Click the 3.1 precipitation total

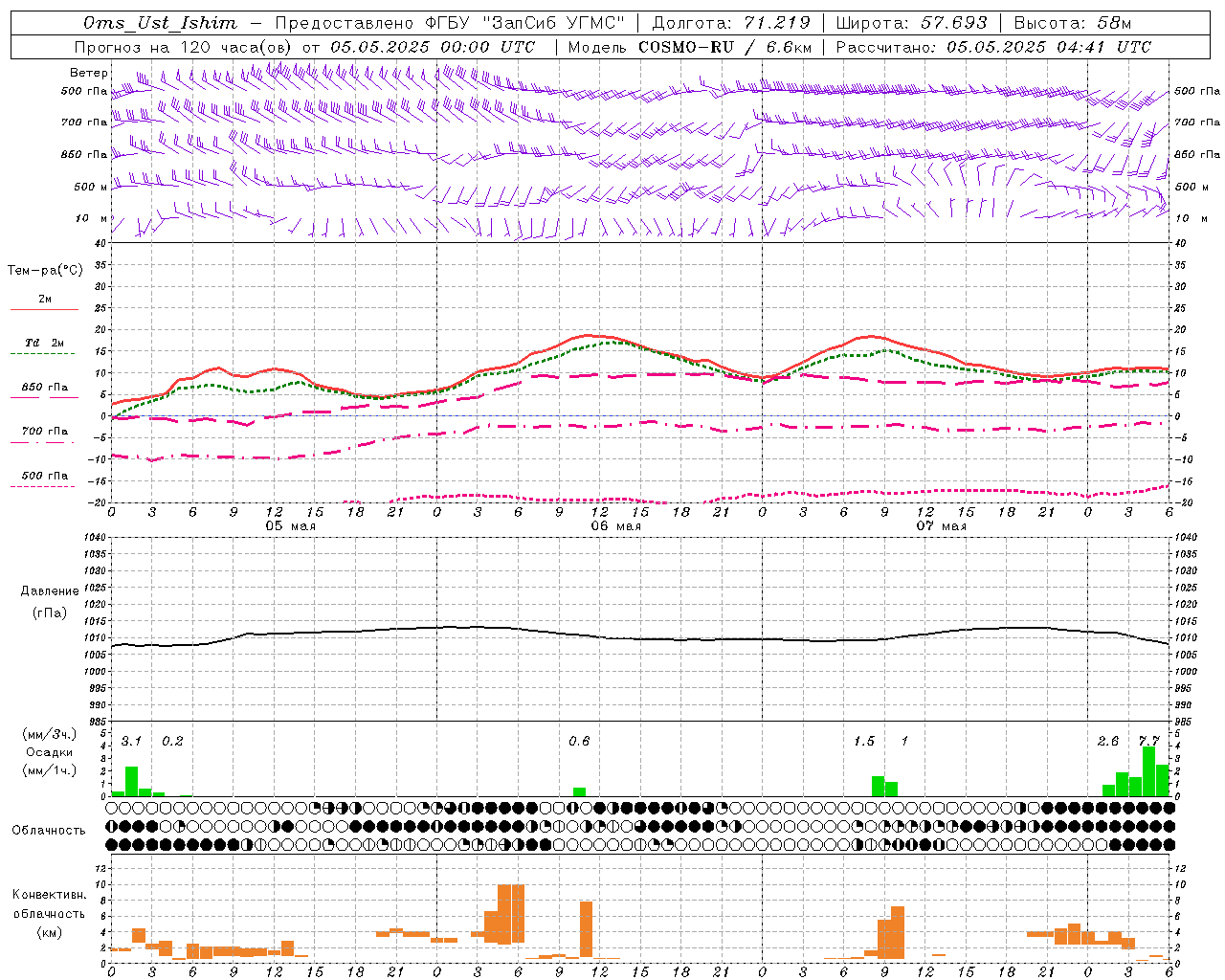click(131, 742)
